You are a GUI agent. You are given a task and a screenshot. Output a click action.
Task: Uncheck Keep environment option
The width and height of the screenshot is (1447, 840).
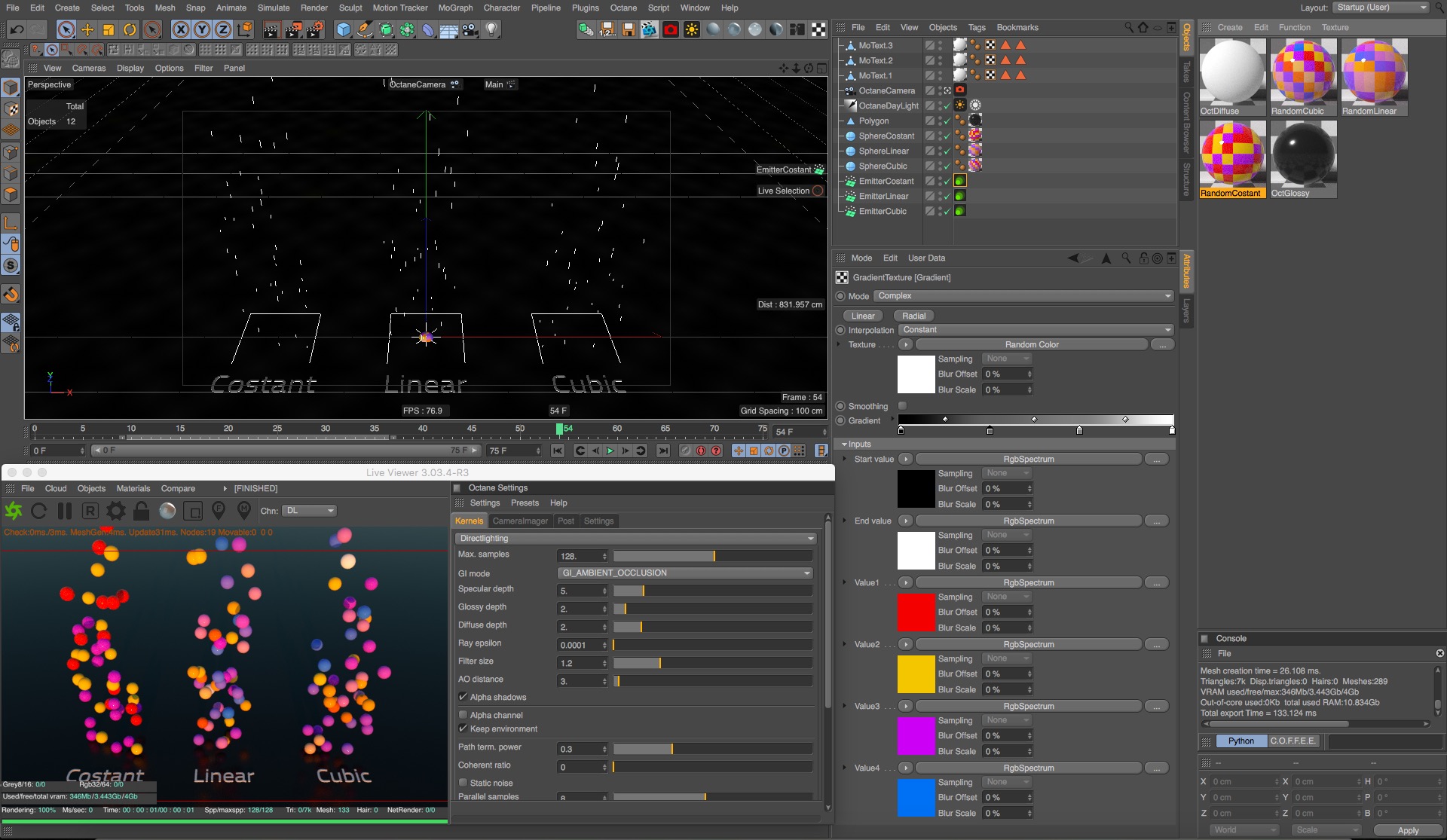(463, 729)
